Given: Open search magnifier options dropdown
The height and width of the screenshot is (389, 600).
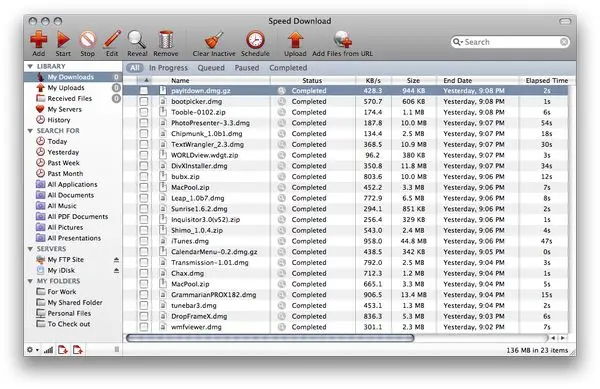Looking at the screenshot, I should 457,42.
